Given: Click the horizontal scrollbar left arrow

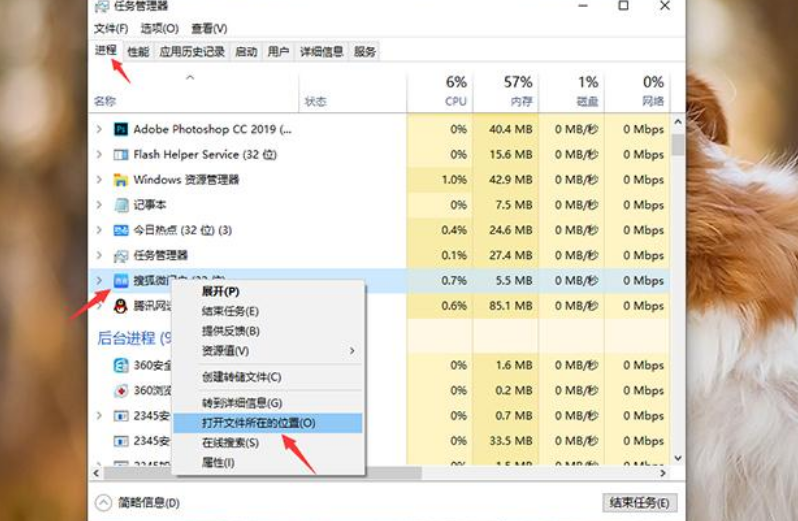Looking at the screenshot, I should tap(97, 473).
